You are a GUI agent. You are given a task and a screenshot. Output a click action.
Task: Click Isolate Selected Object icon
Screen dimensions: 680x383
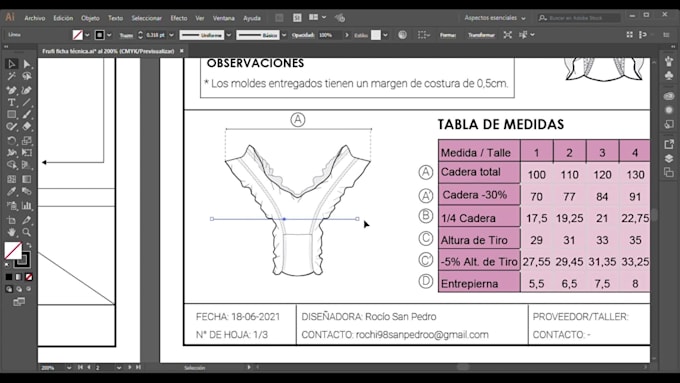pyautogui.click(x=507, y=35)
